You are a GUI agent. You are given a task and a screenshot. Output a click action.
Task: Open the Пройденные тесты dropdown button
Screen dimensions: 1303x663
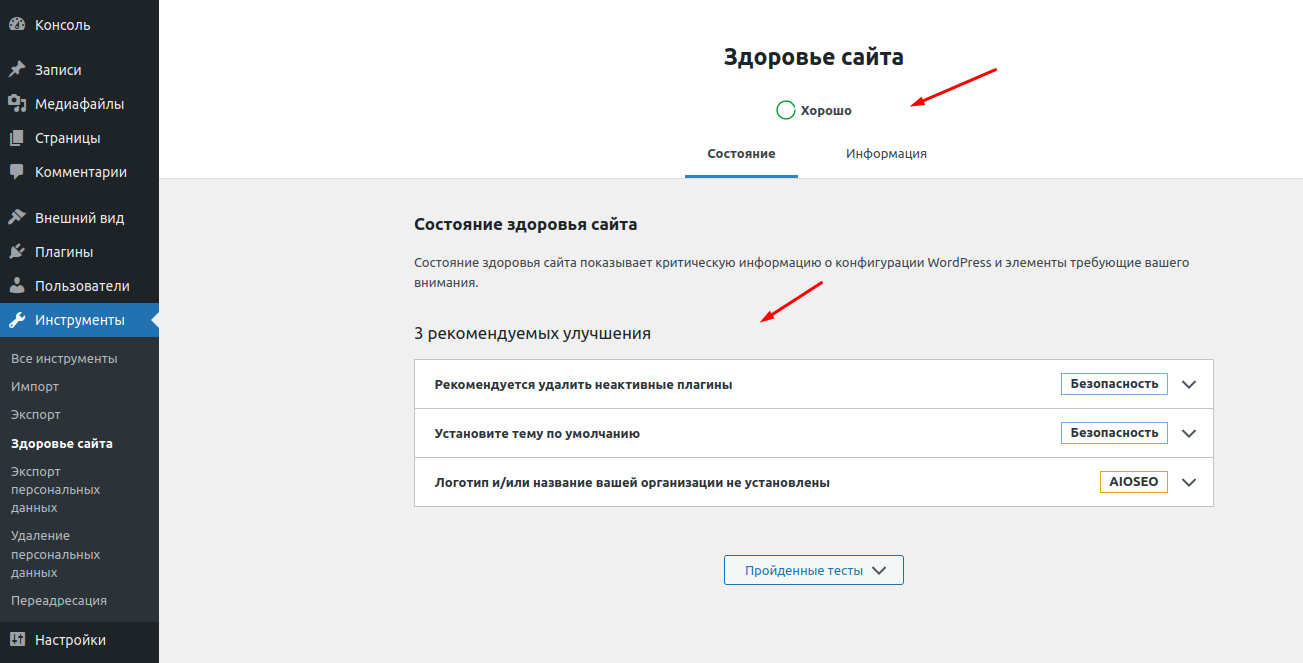point(813,570)
